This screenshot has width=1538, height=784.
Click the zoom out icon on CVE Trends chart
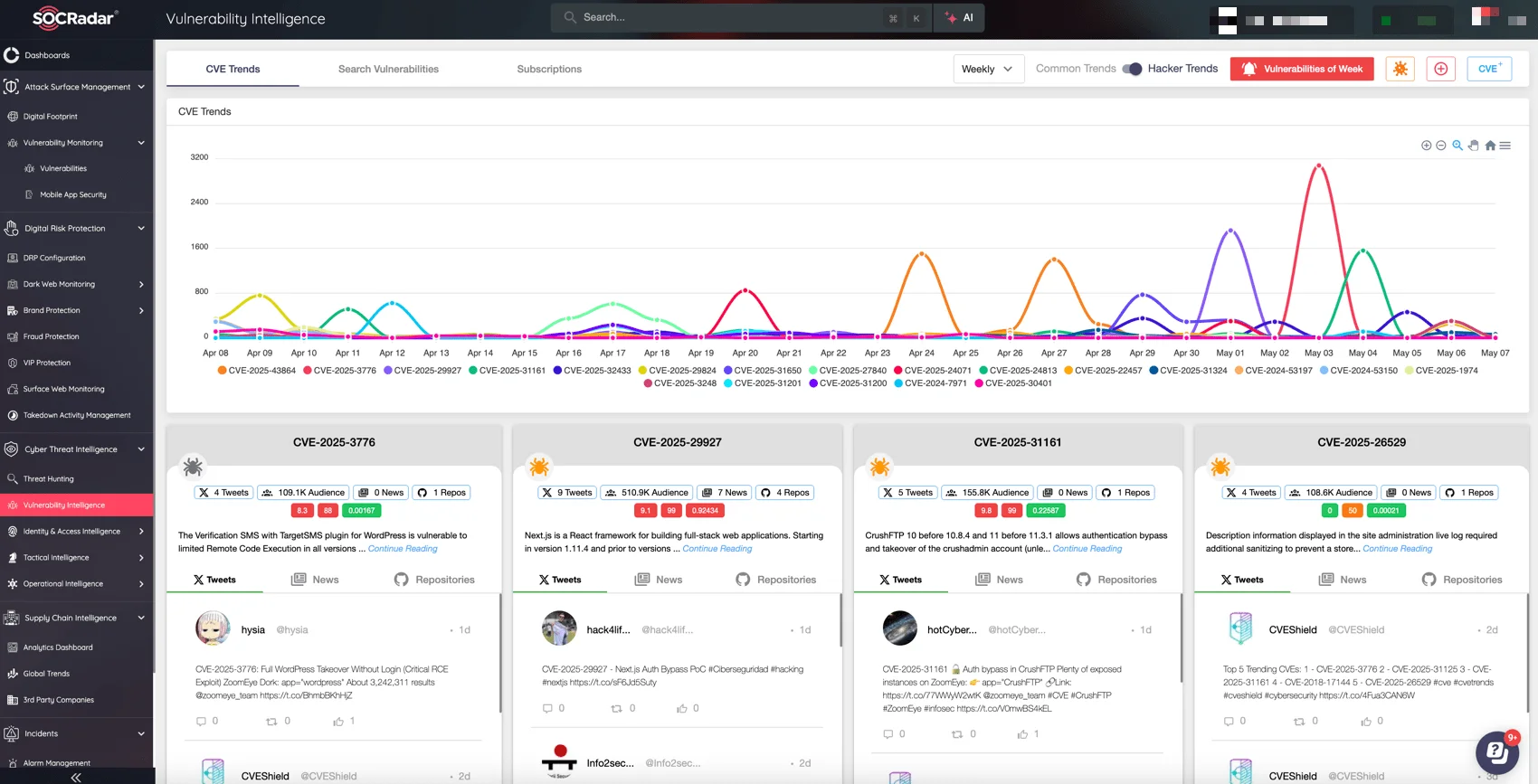coord(1441,146)
